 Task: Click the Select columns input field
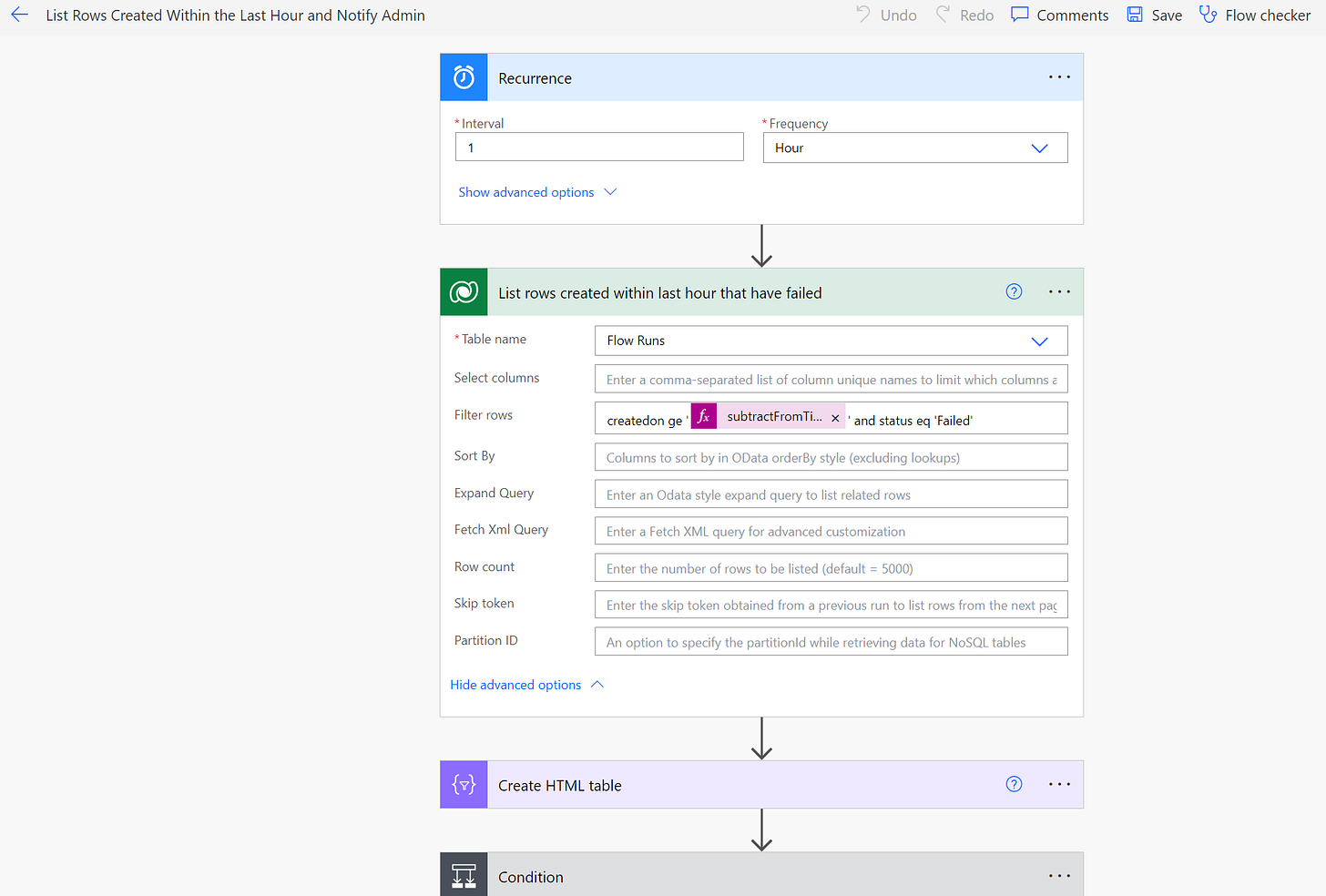[x=831, y=380]
